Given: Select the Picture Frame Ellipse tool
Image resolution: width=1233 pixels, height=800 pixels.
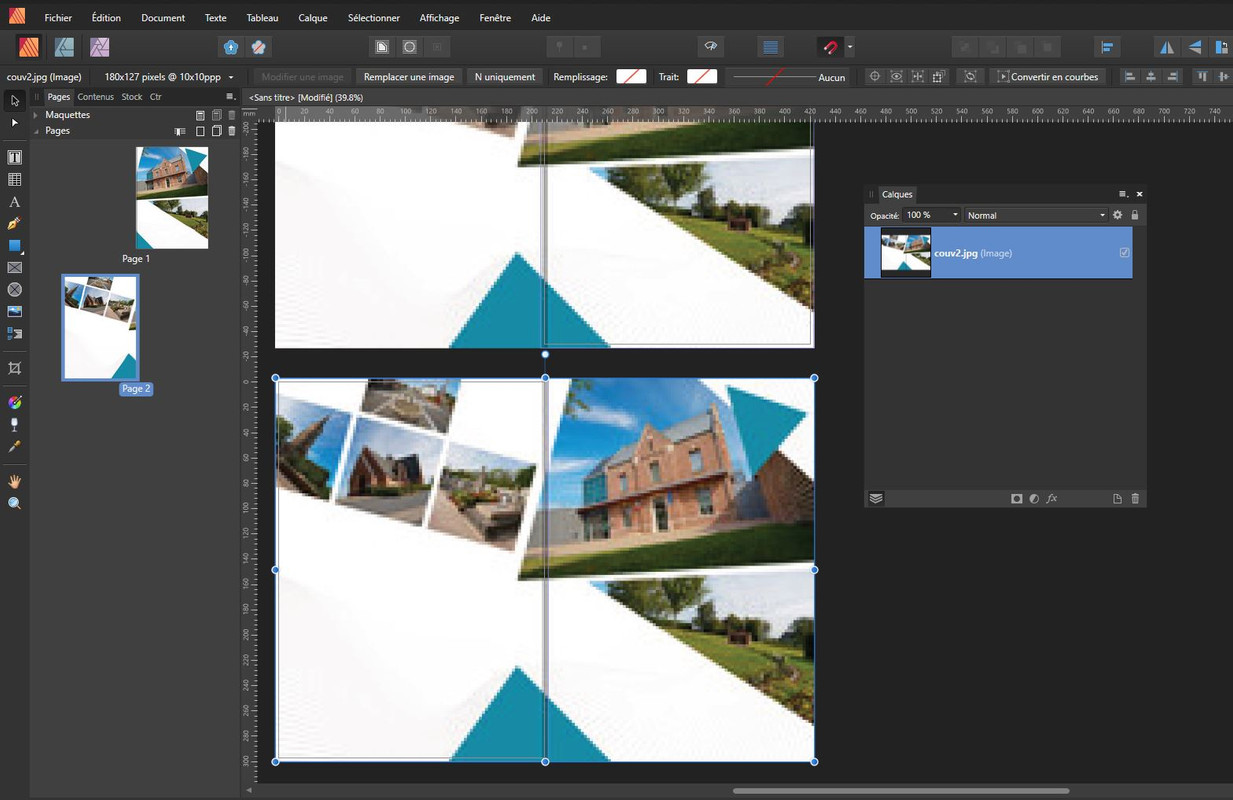Looking at the screenshot, I should click(15, 290).
